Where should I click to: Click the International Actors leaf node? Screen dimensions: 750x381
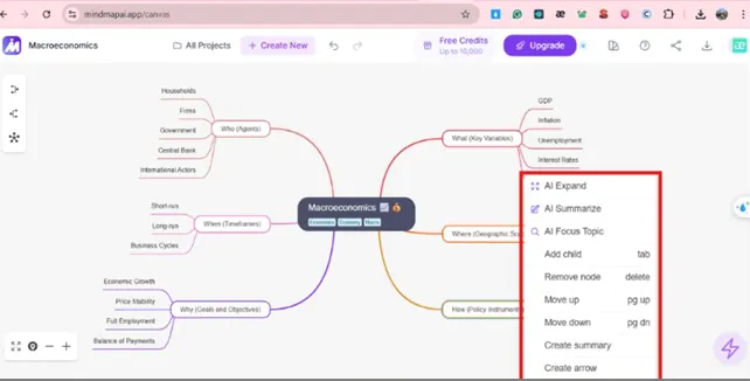coord(168,170)
